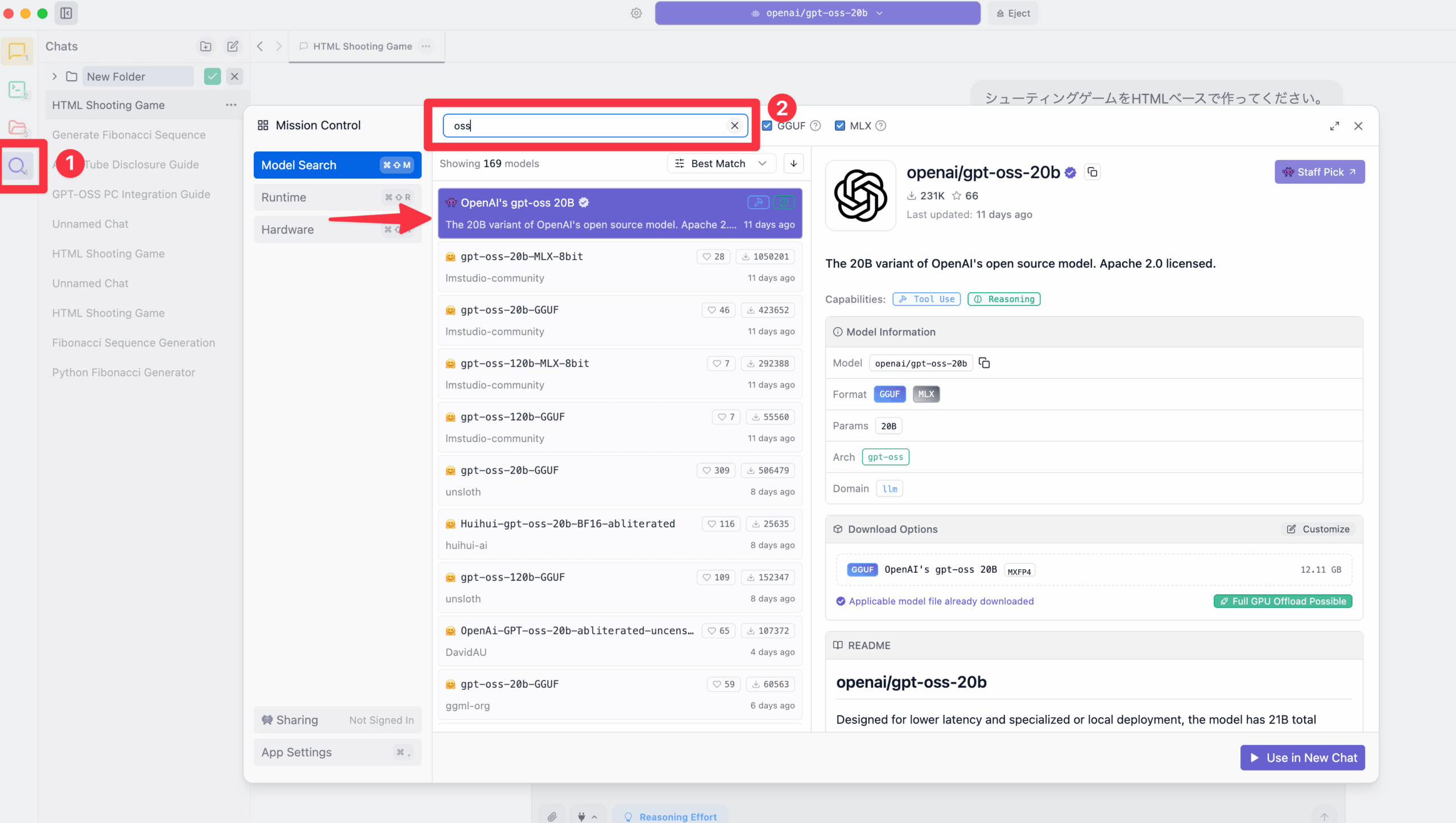Click Use in New Chat button
The image size is (1456, 823).
click(x=1302, y=758)
